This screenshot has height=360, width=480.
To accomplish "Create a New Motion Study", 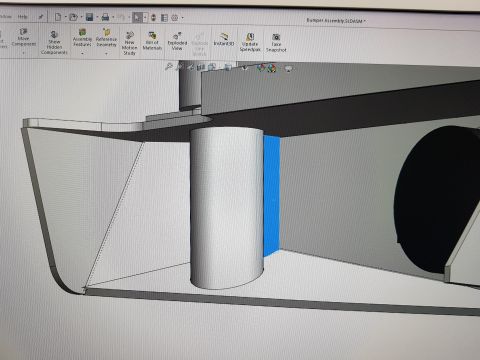I will (129, 43).
